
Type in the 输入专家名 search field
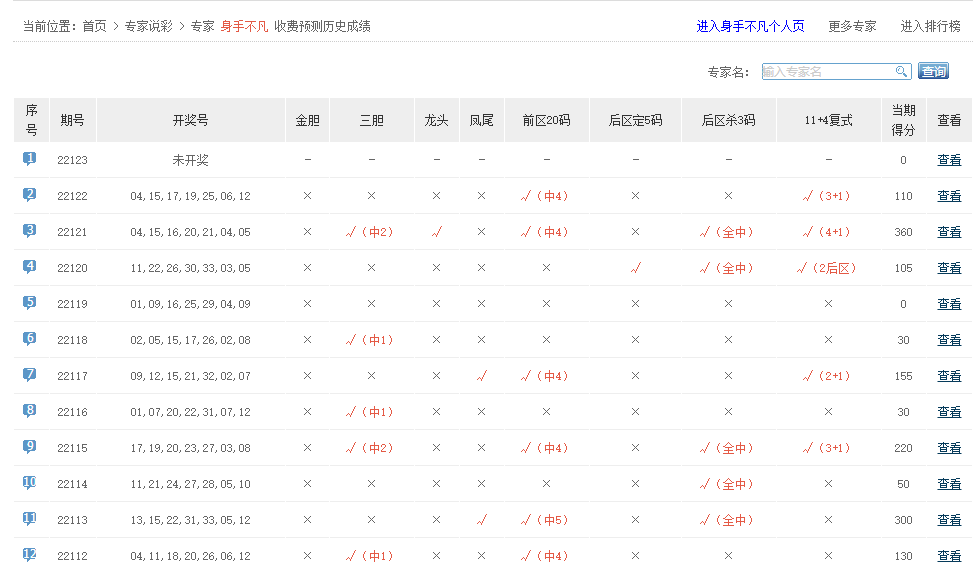[x=827, y=71]
